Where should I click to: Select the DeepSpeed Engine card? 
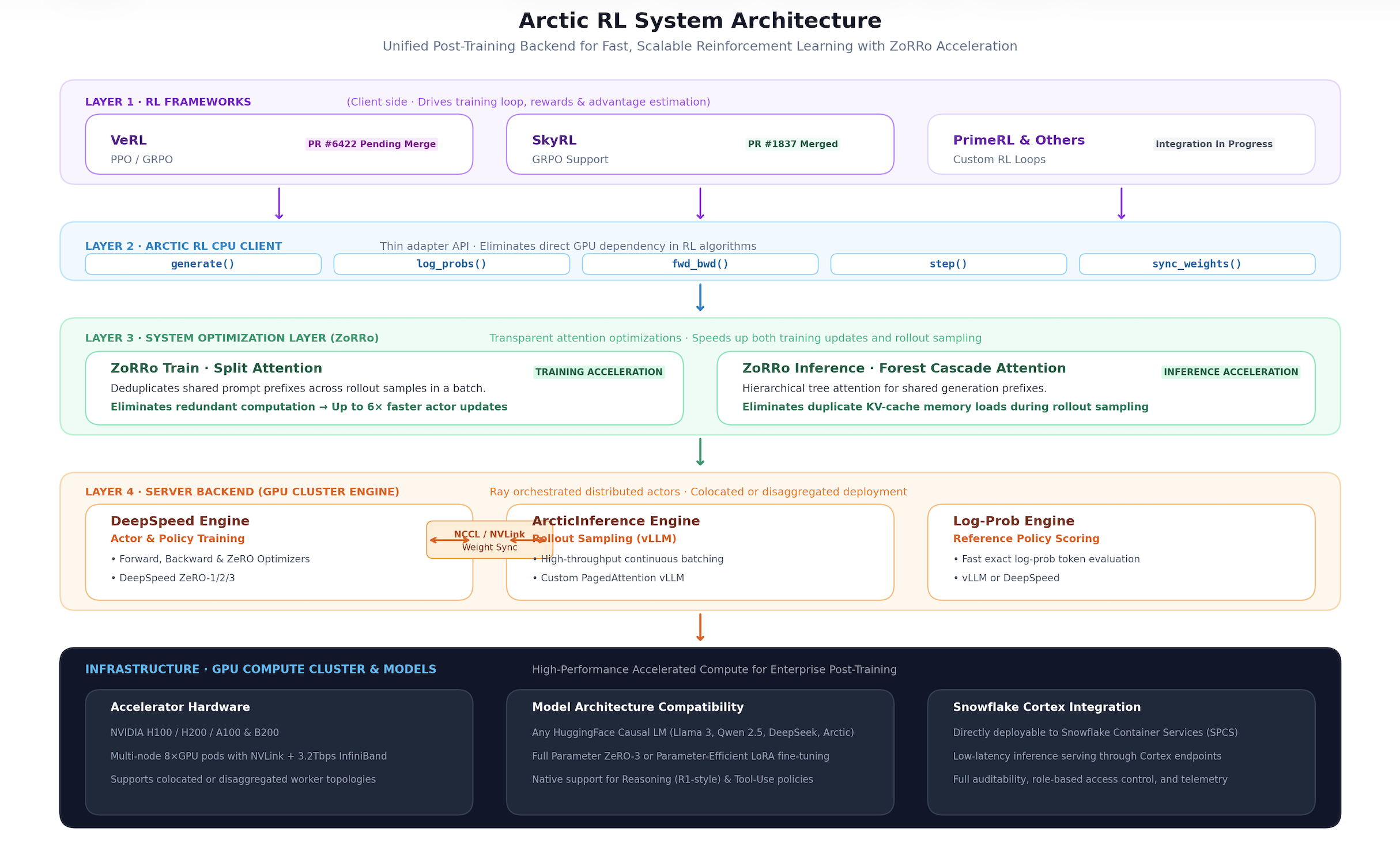coord(279,552)
